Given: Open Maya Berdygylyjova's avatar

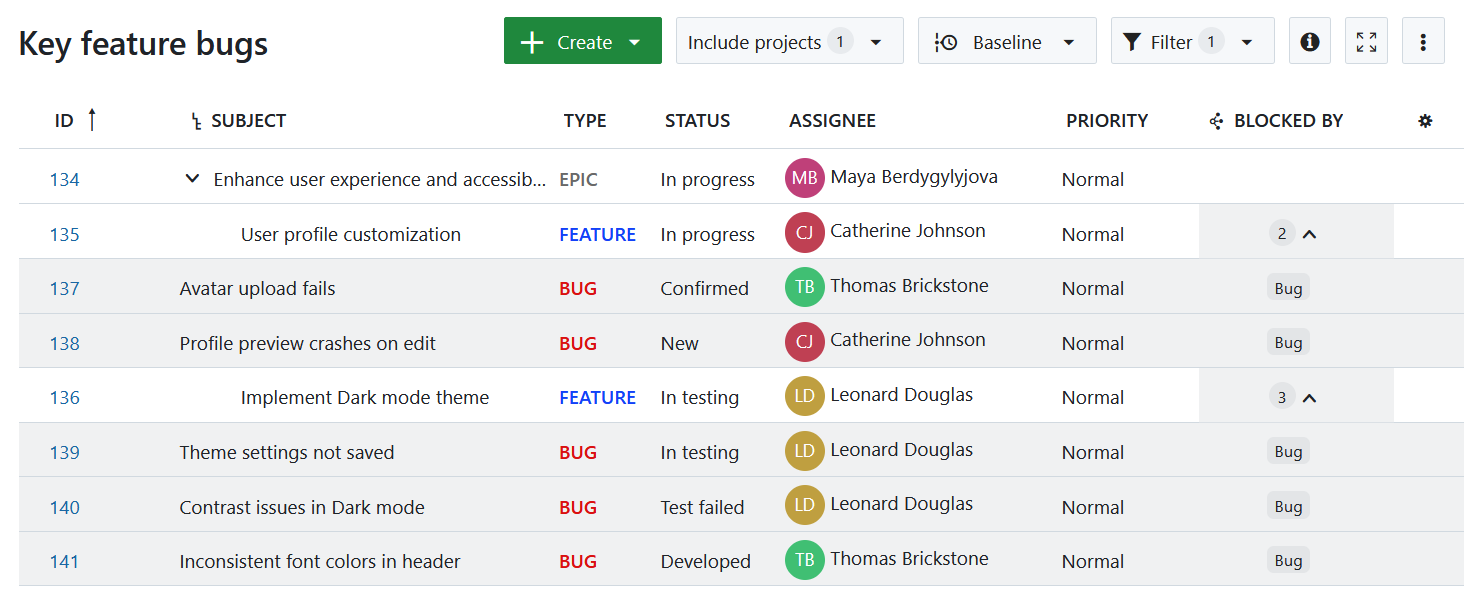Looking at the screenshot, I should [804, 177].
